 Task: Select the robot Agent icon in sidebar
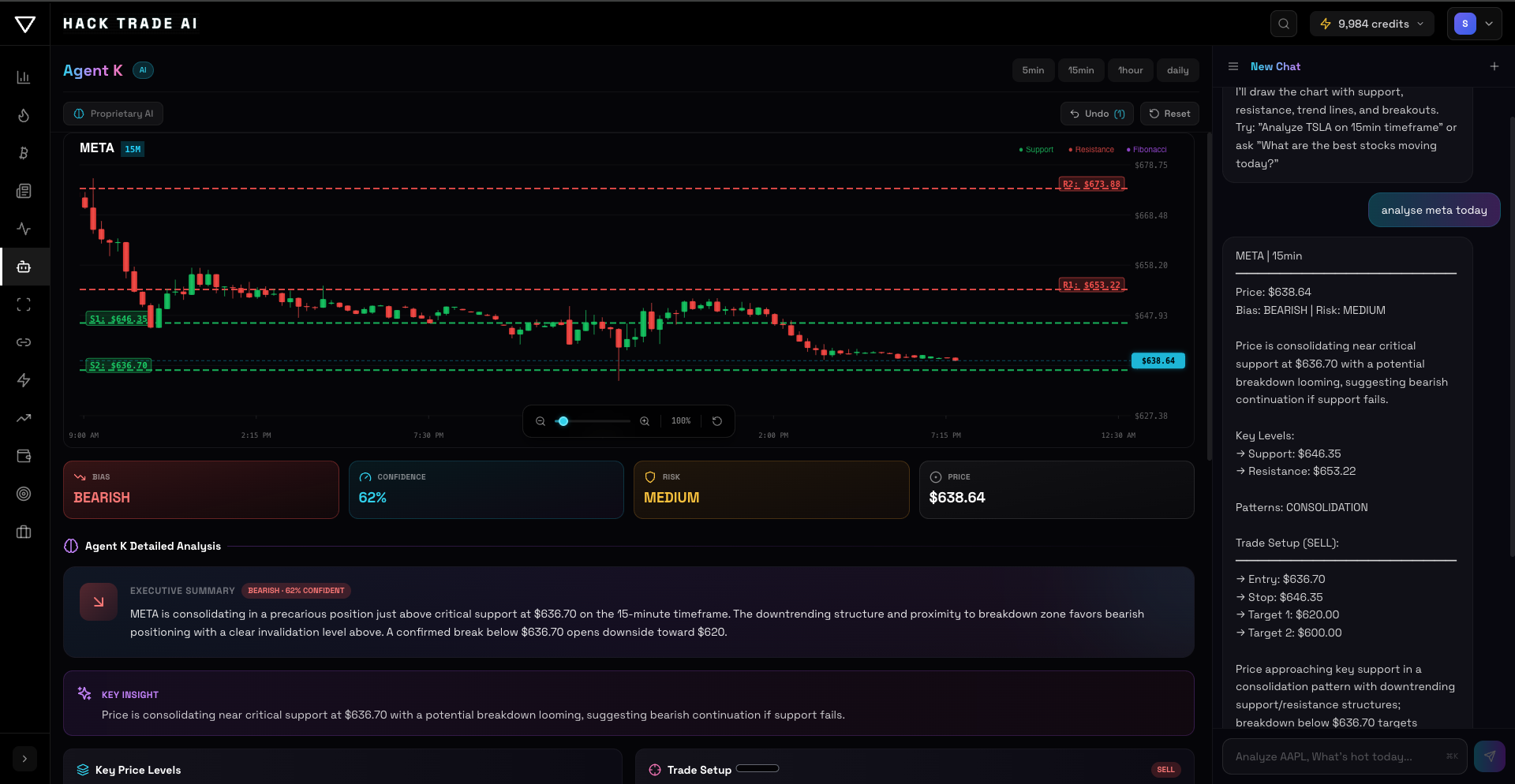click(x=24, y=267)
